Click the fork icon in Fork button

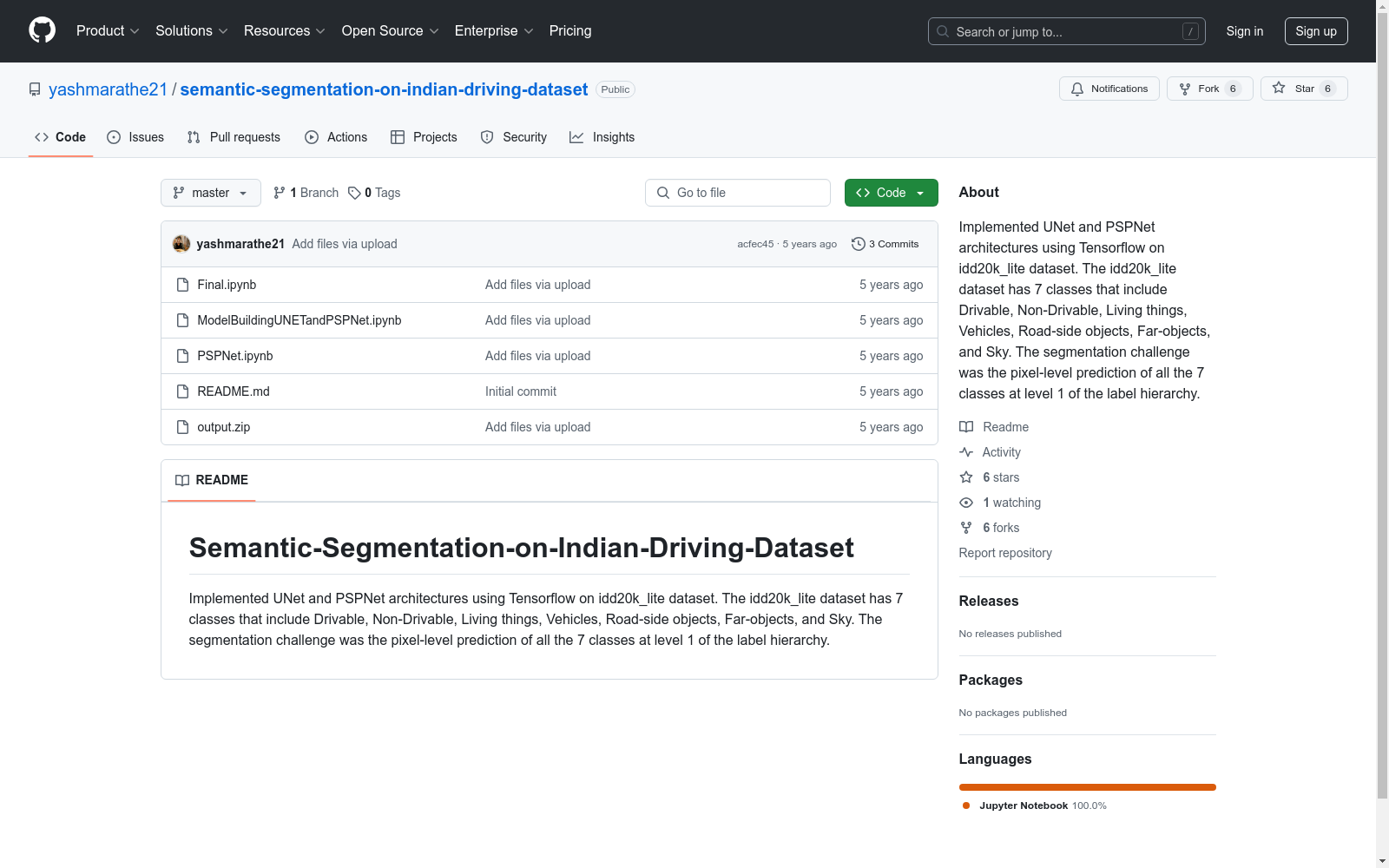click(1185, 89)
